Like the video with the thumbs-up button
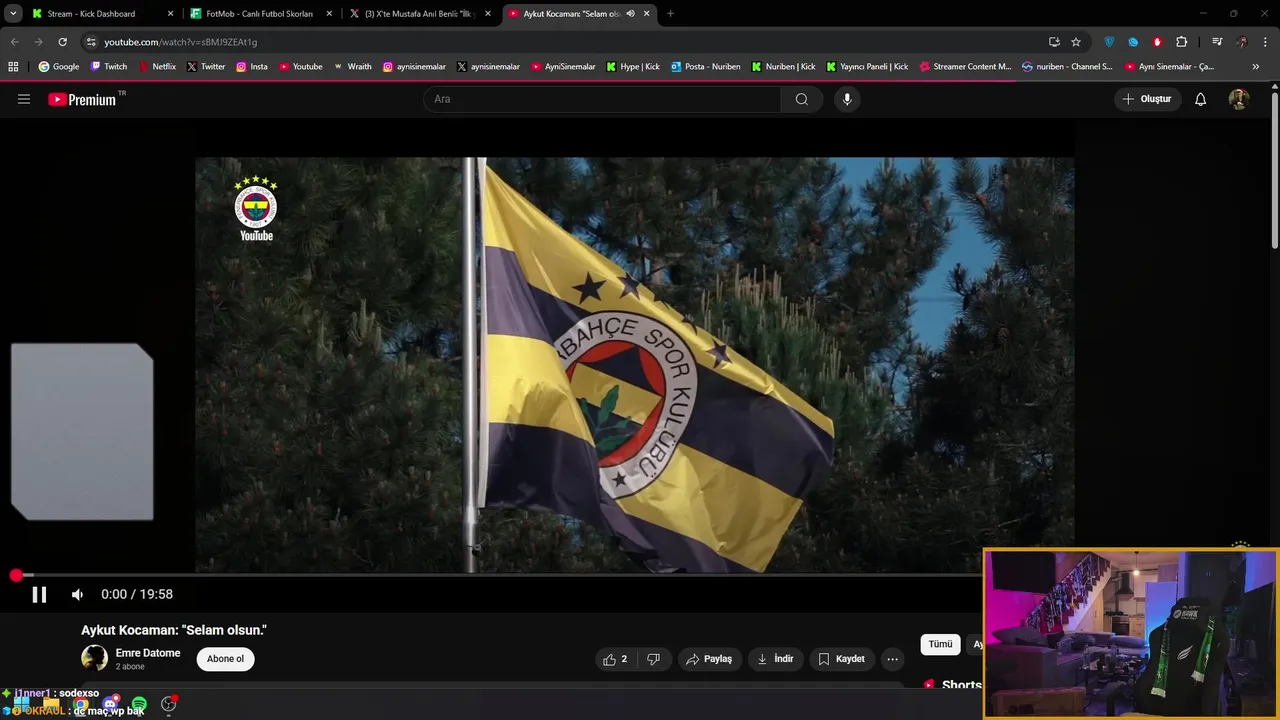 coord(615,659)
